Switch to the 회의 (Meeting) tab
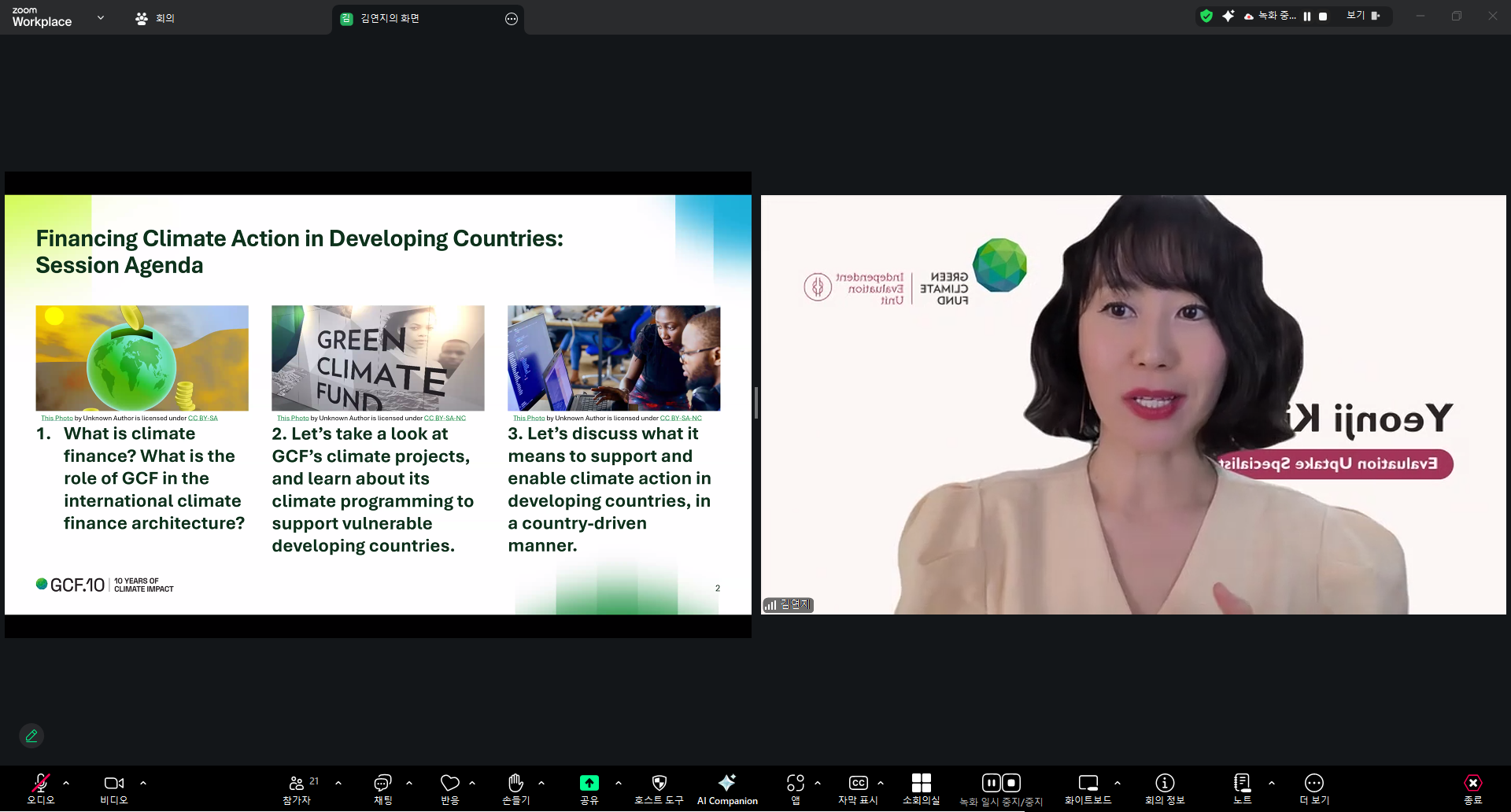1511x812 pixels. pyautogui.click(x=155, y=18)
